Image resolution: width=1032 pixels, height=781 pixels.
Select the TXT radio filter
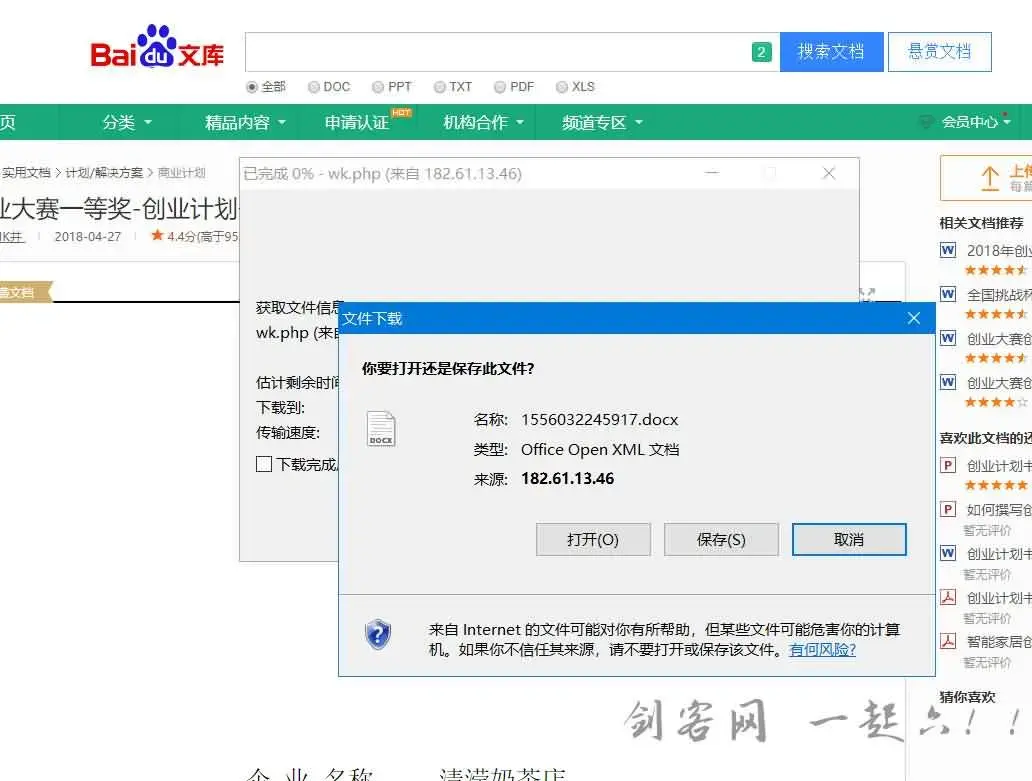(x=439, y=87)
